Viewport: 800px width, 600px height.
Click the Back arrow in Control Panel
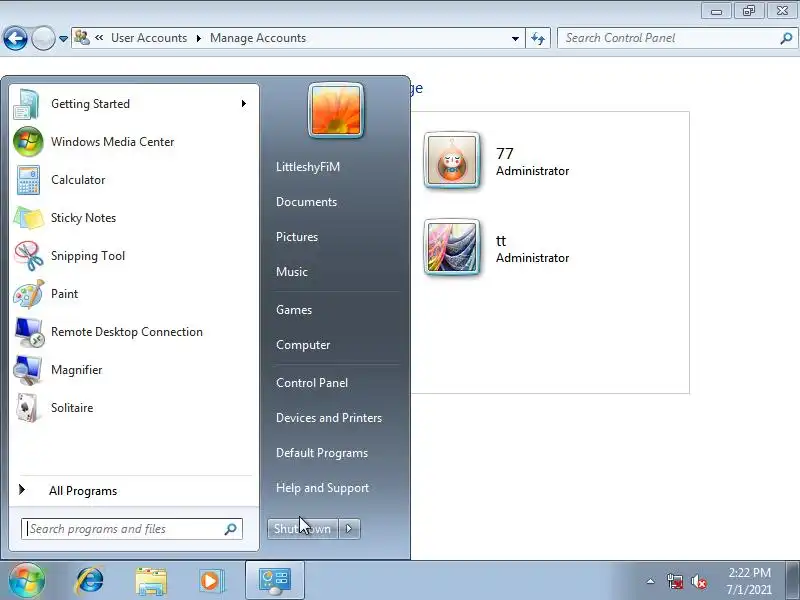(x=15, y=38)
